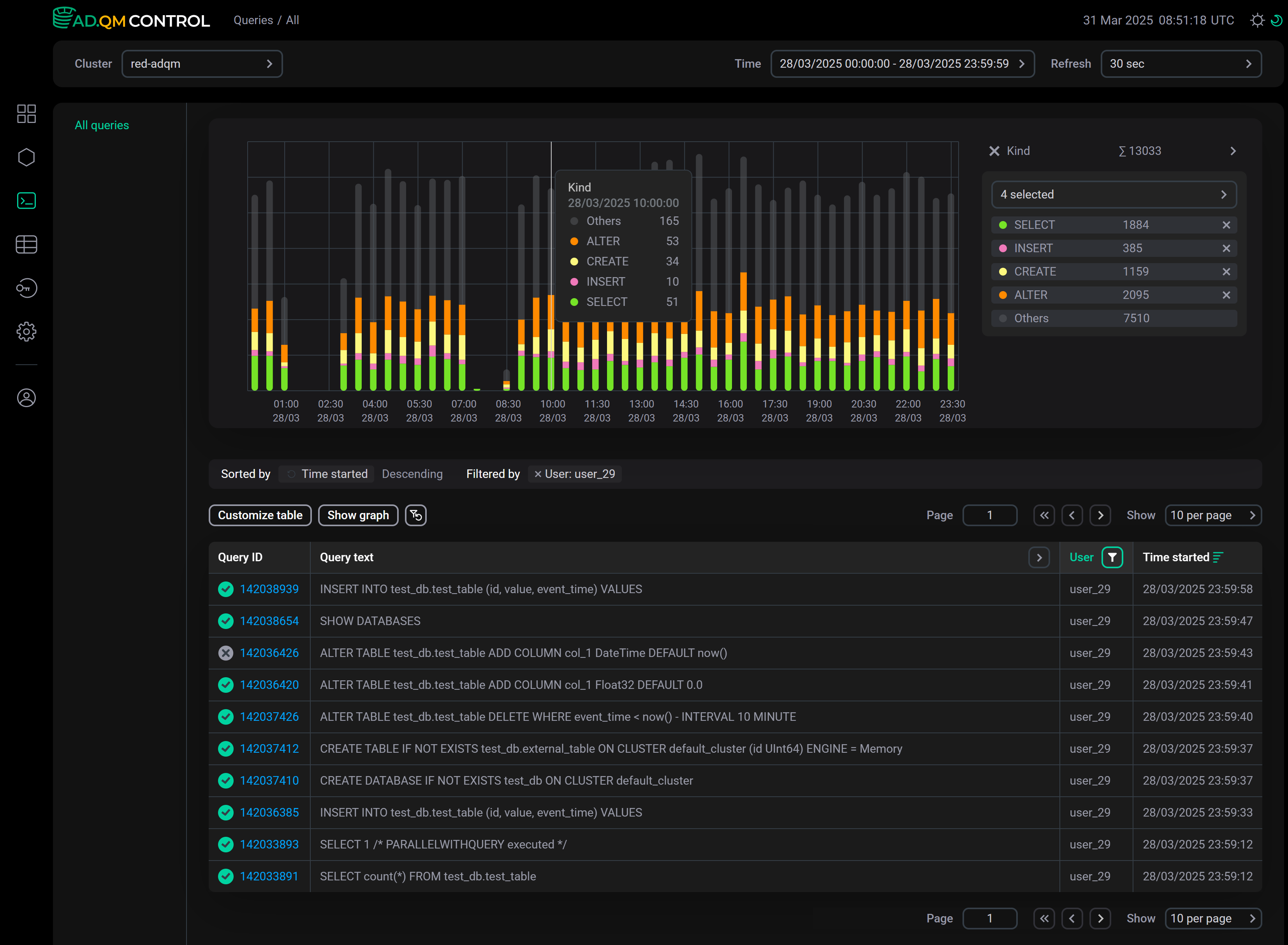
Task: Toggle the User column filter icon
Action: tap(1112, 557)
